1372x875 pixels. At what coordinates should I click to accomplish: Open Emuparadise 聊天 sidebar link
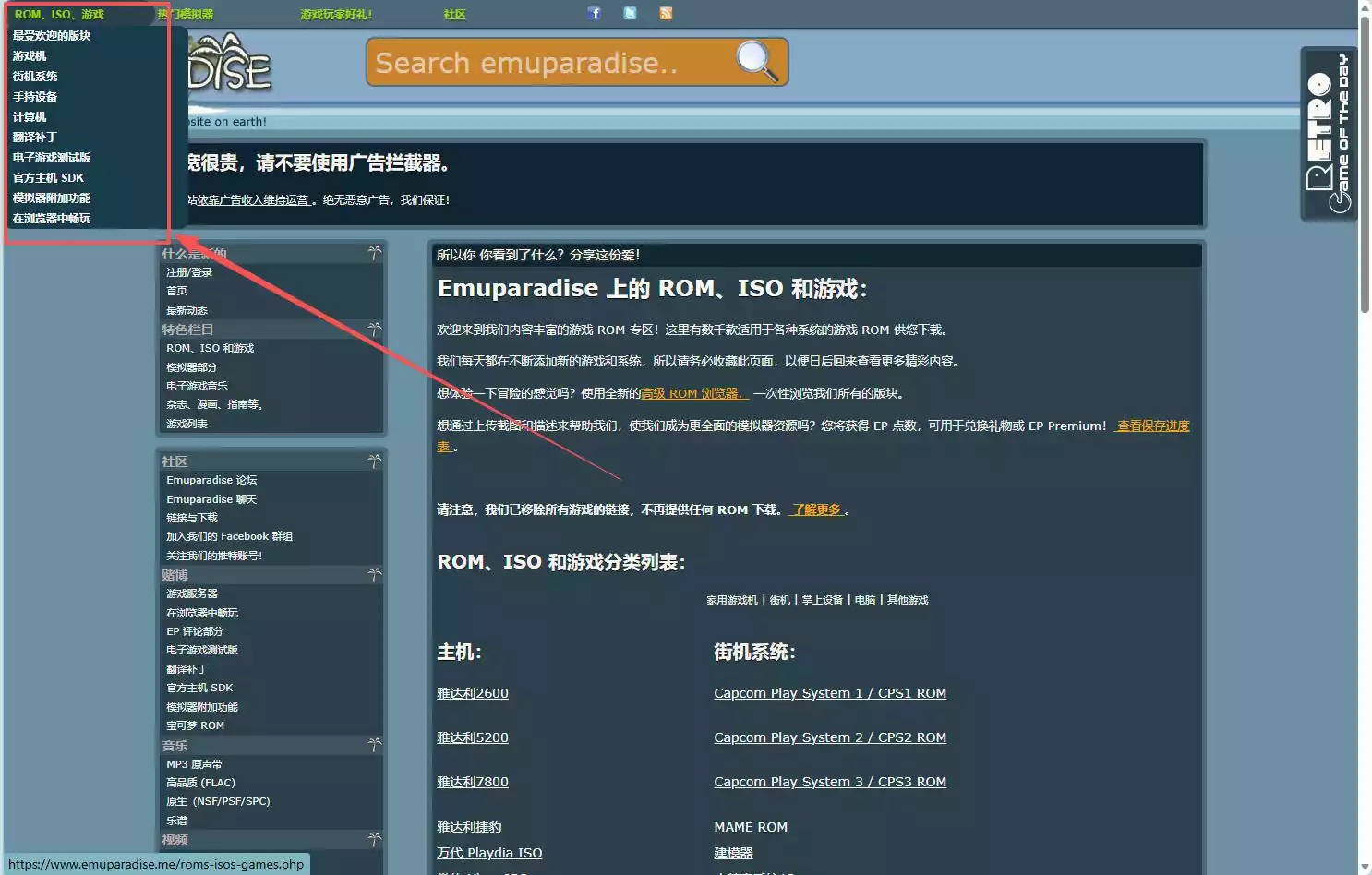(211, 499)
